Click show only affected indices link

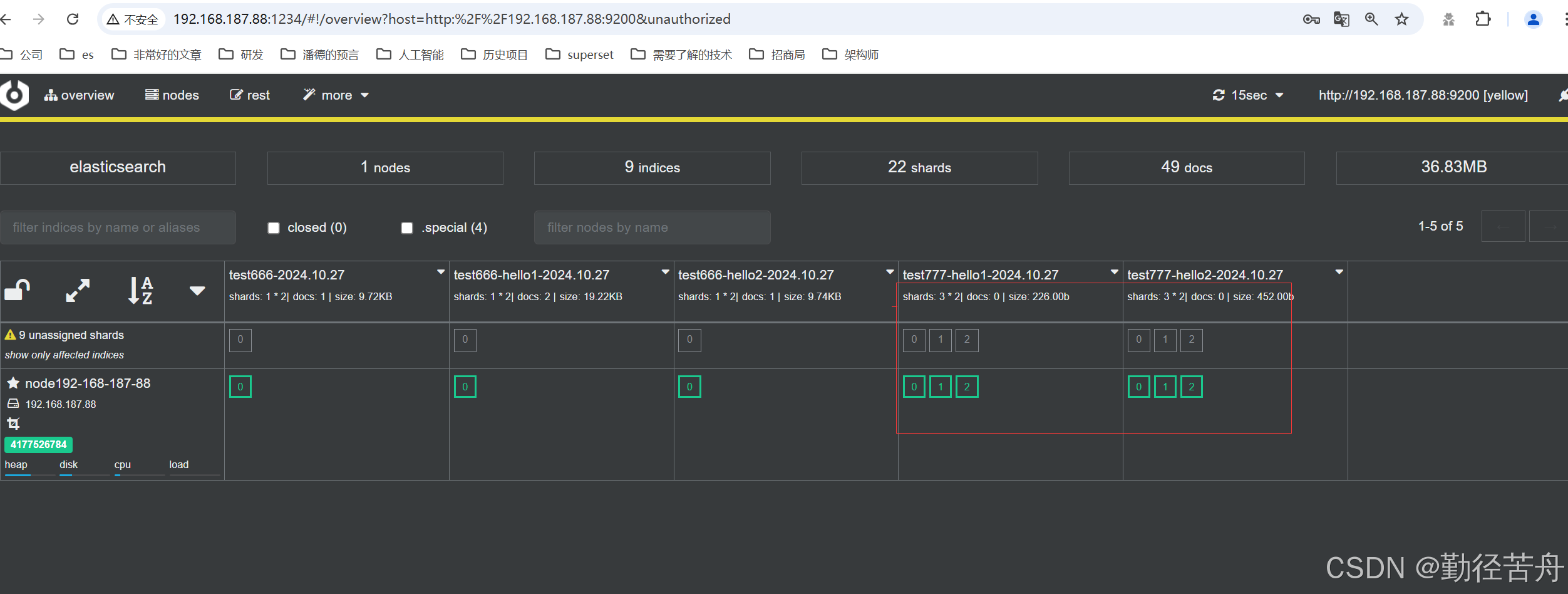tap(64, 355)
